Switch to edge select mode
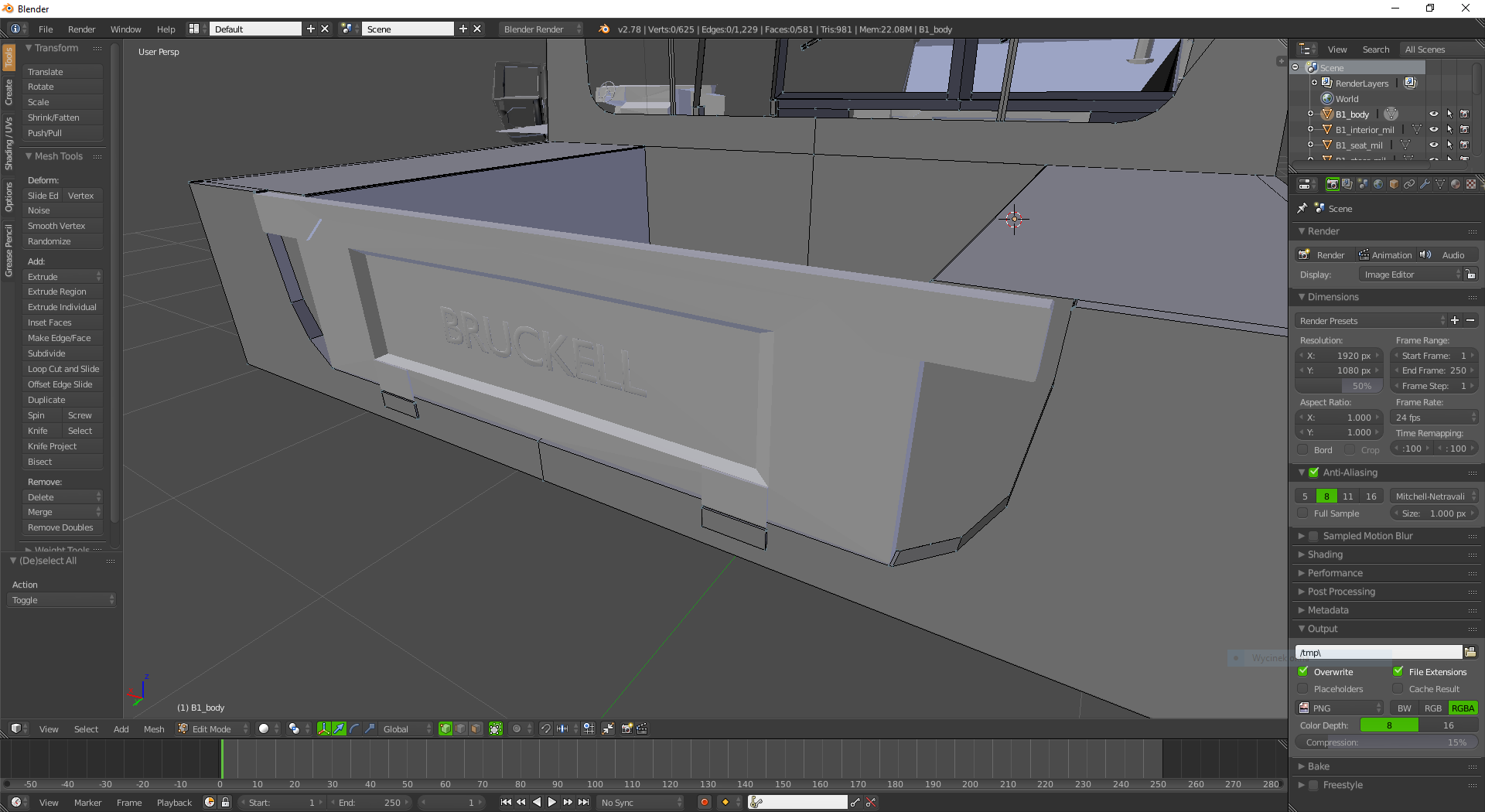This screenshot has height=812, width=1485. point(461,728)
